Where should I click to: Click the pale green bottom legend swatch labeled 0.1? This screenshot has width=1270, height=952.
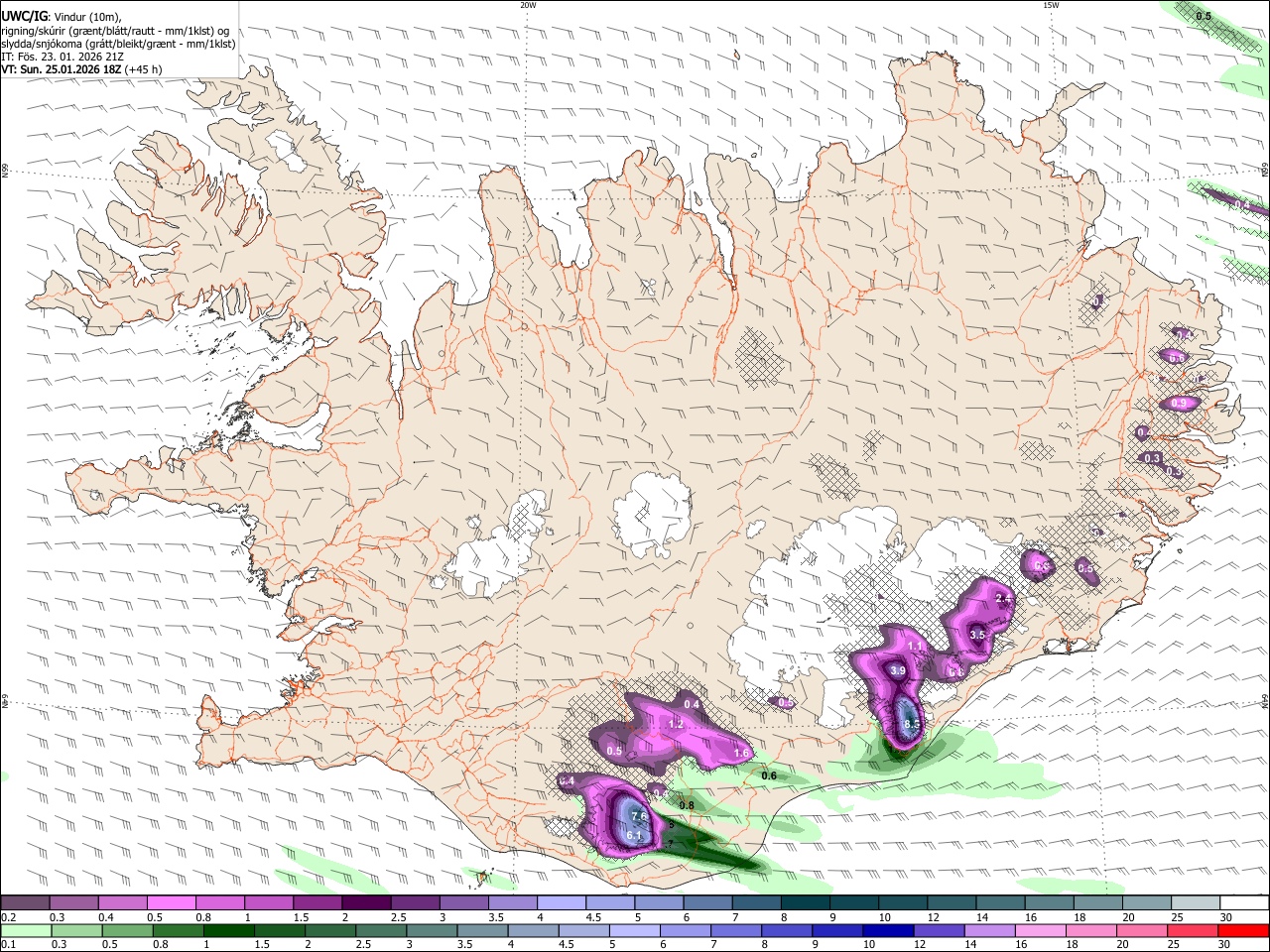coord(25,931)
